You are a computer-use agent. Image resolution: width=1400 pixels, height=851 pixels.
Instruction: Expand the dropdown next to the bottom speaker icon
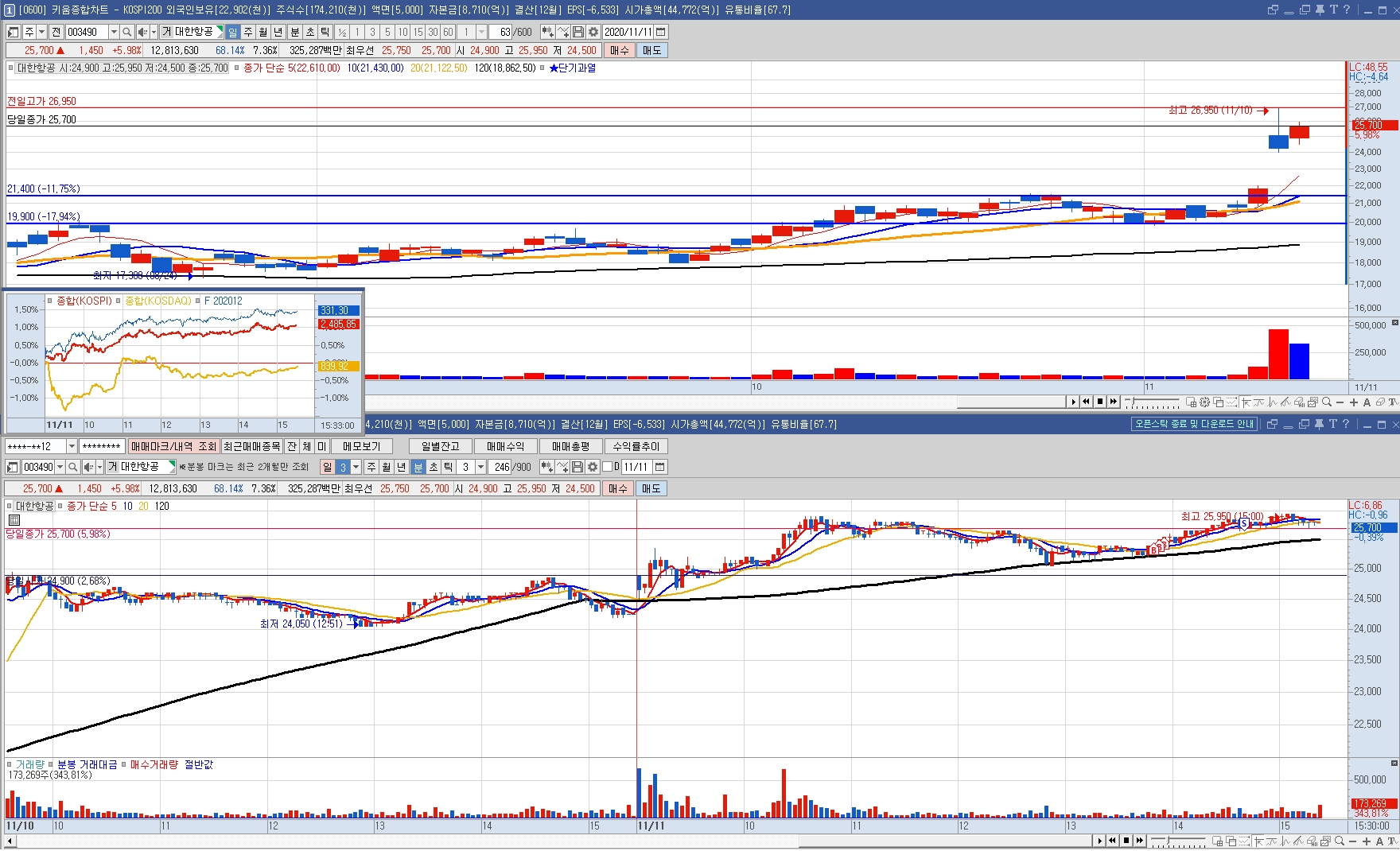99,467
